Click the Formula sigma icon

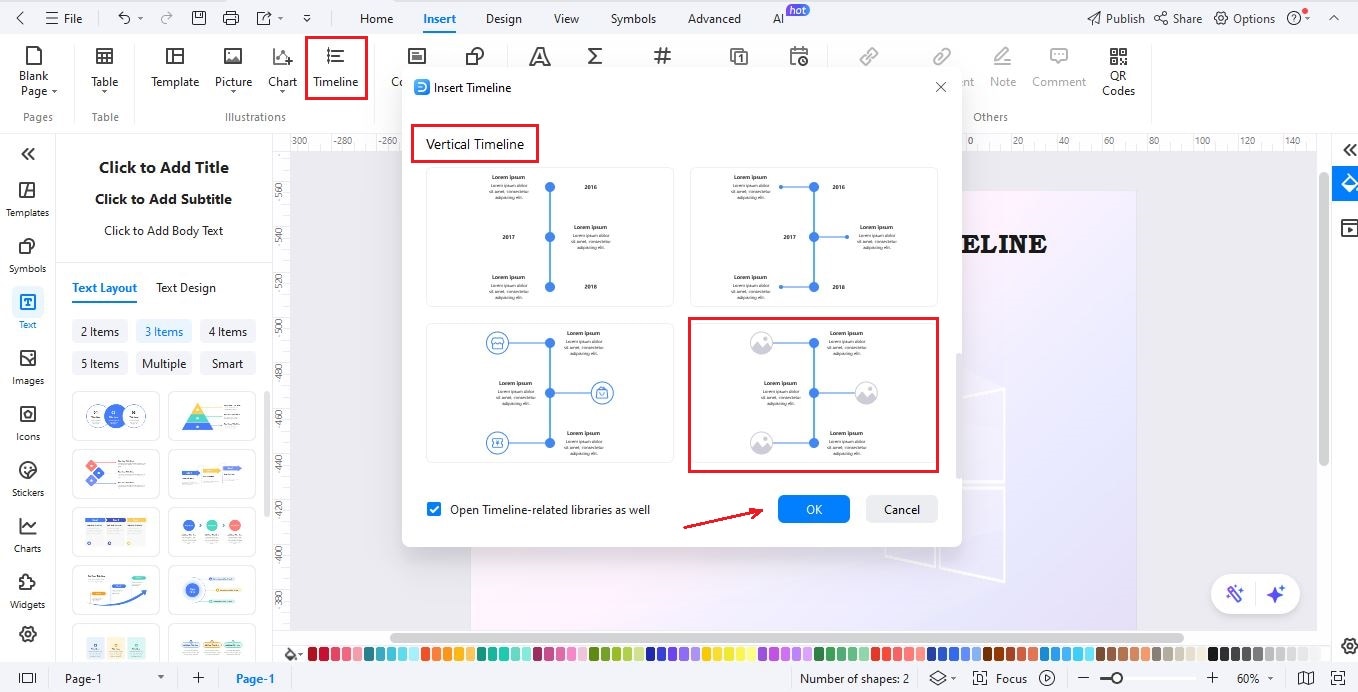pyautogui.click(x=595, y=56)
